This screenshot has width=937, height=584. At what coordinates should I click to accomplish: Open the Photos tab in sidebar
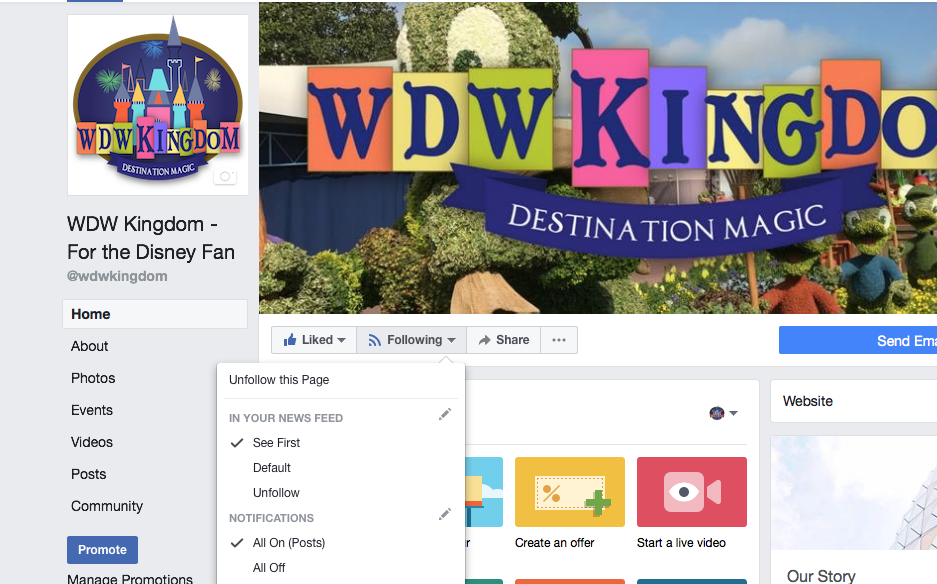tap(93, 378)
